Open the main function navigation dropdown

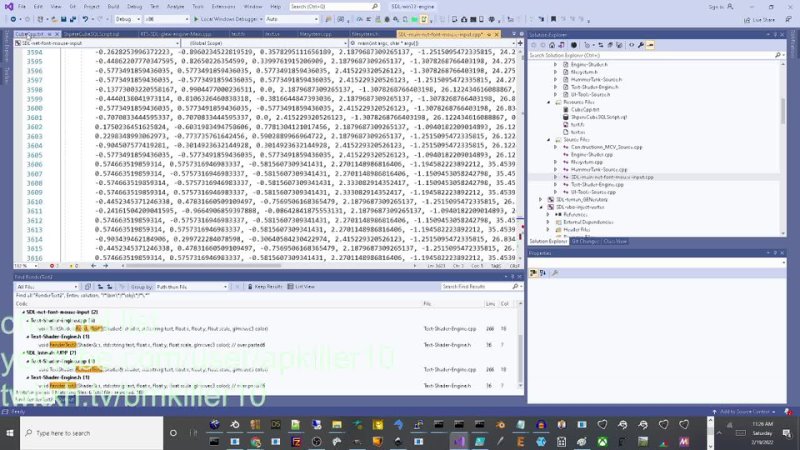[x=433, y=43]
